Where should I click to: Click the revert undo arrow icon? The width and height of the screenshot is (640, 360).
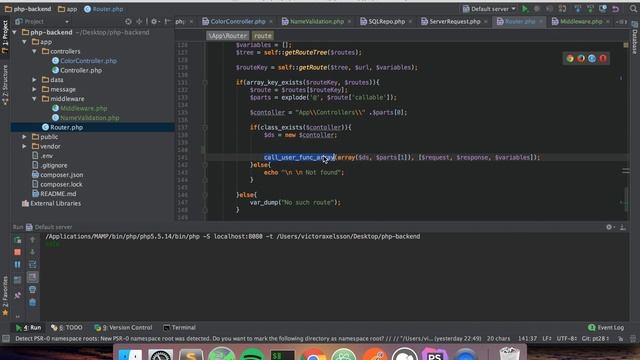coord(616,9)
